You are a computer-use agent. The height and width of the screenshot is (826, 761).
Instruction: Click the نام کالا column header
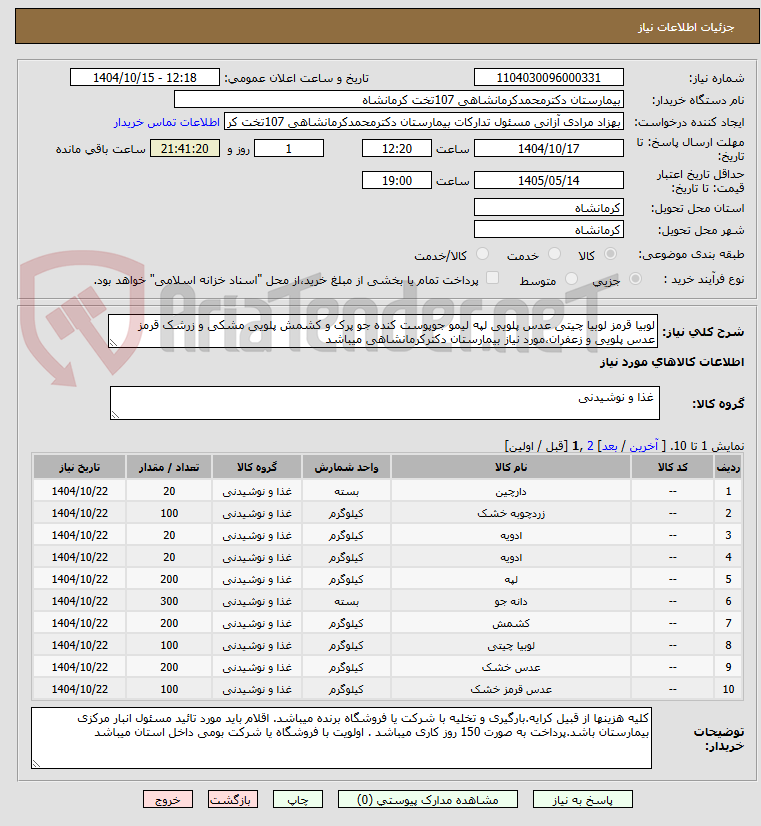pyautogui.click(x=511, y=467)
